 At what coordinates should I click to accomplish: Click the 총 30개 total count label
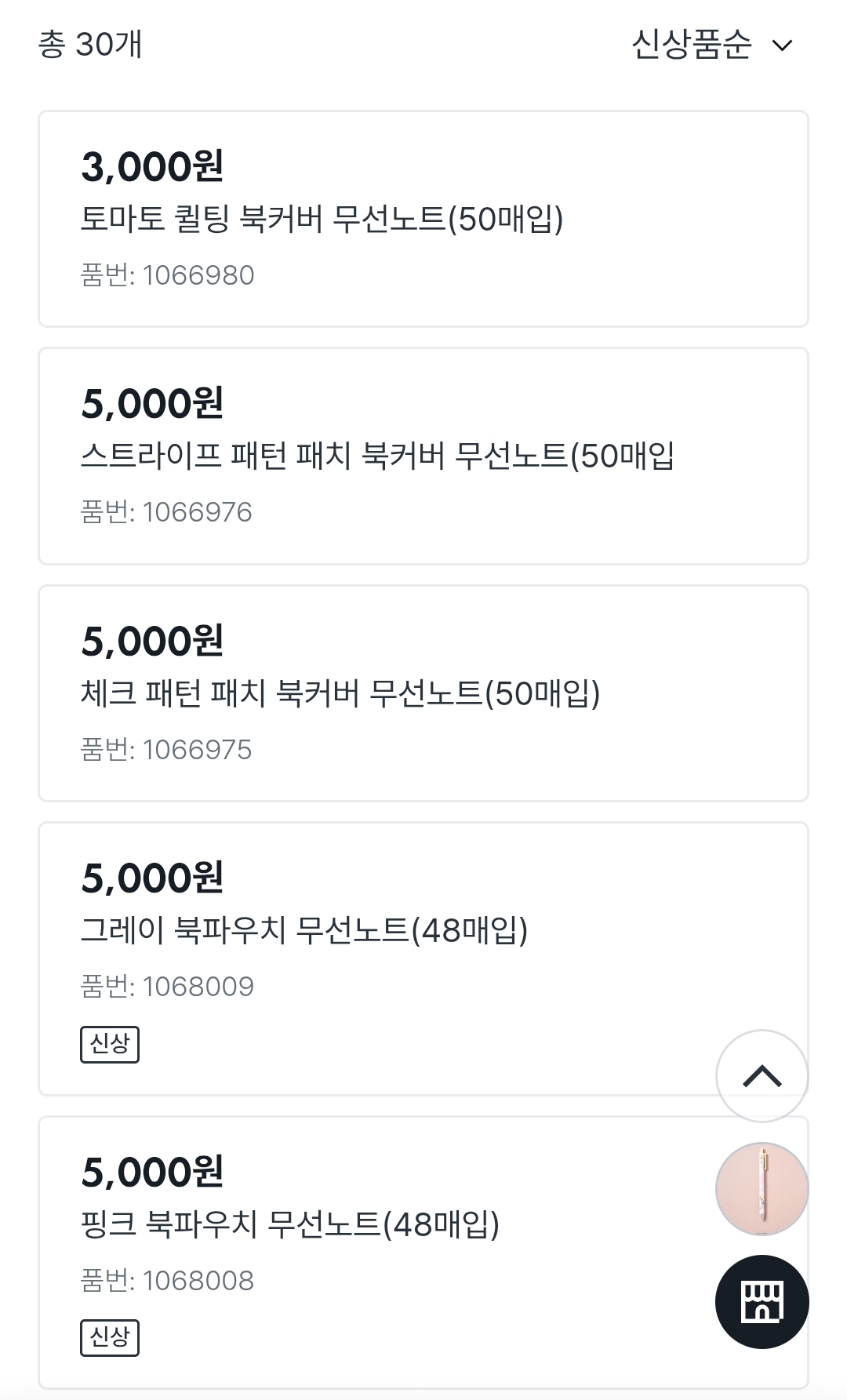click(x=90, y=45)
